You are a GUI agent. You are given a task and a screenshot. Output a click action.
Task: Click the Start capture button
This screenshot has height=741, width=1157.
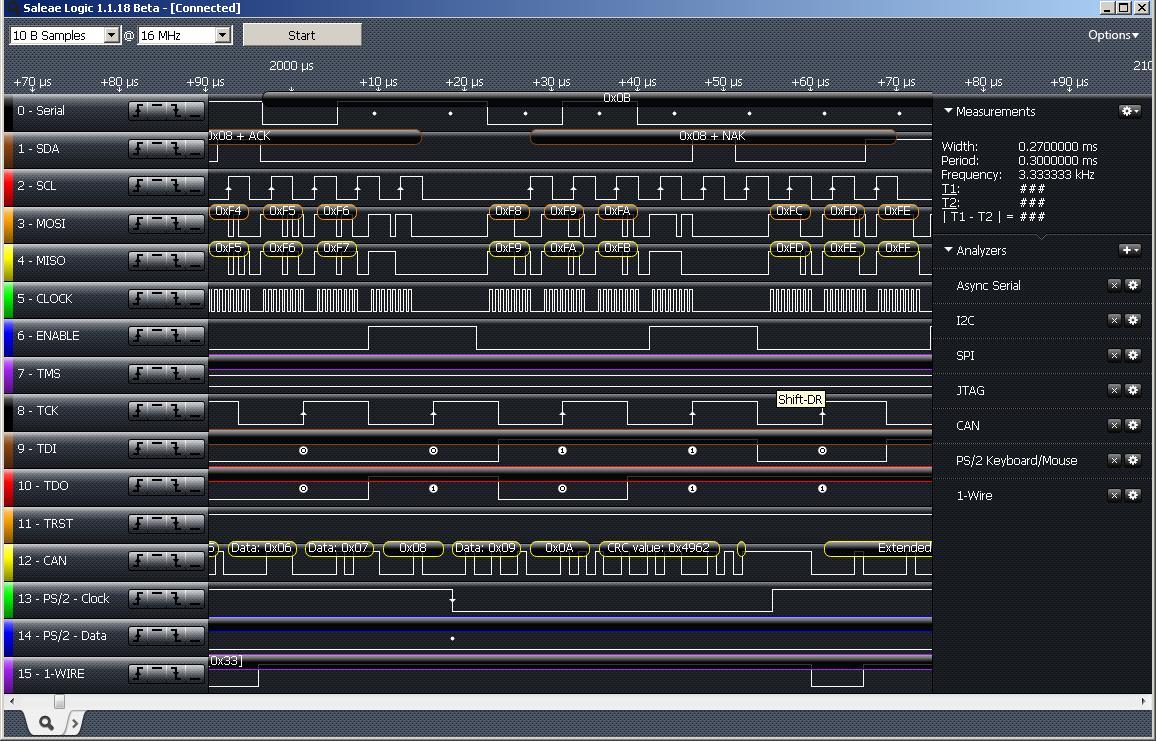(302, 35)
